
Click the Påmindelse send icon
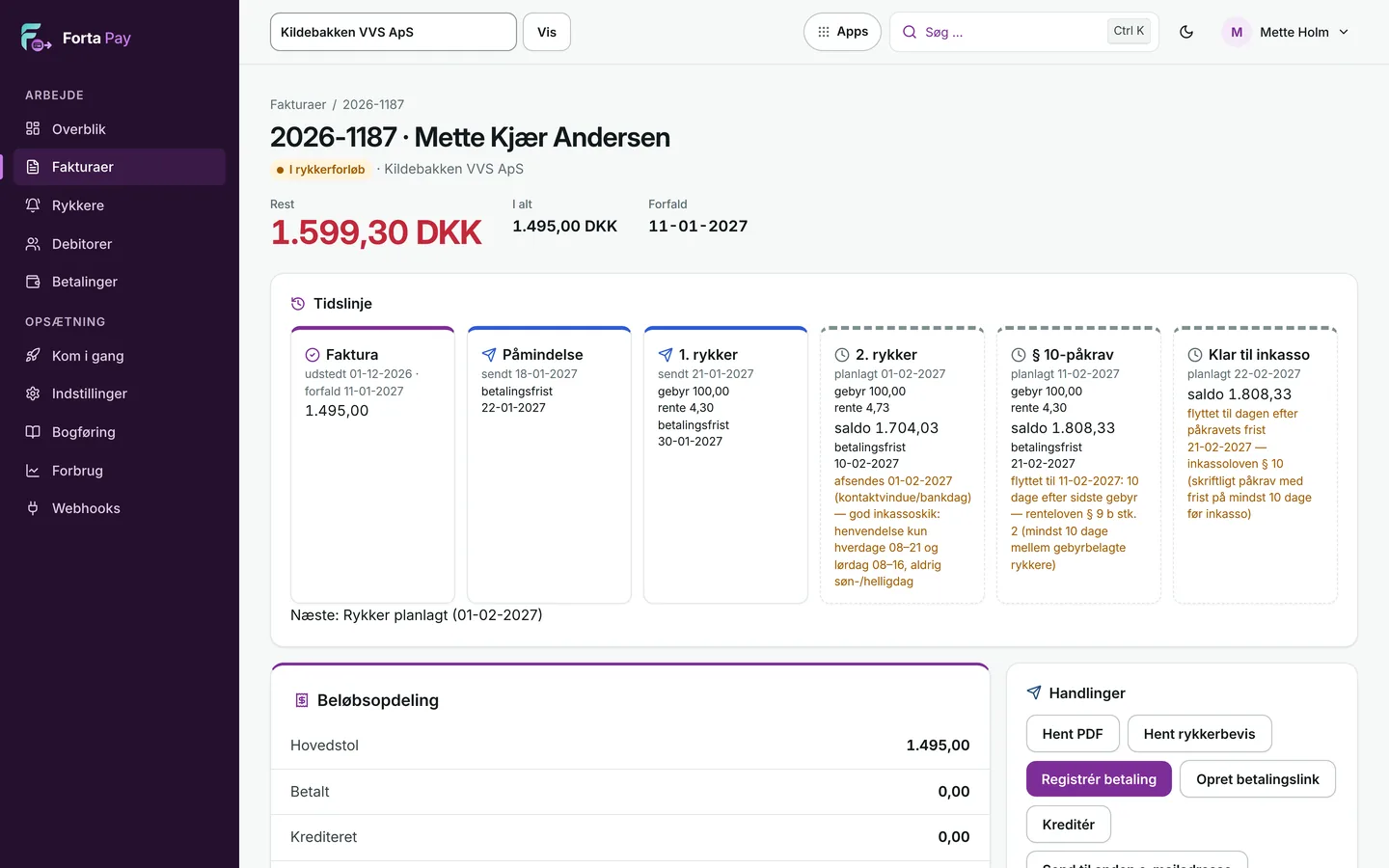pyautogui.click(x=489, y=355)
